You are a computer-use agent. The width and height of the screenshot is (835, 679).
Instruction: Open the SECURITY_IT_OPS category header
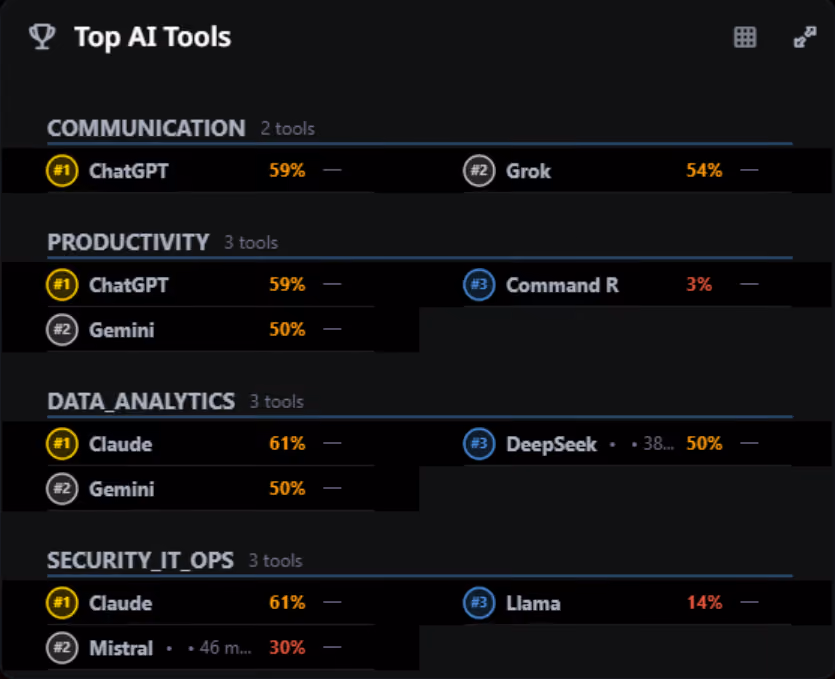pyautogui.click(x=141, y=561)
